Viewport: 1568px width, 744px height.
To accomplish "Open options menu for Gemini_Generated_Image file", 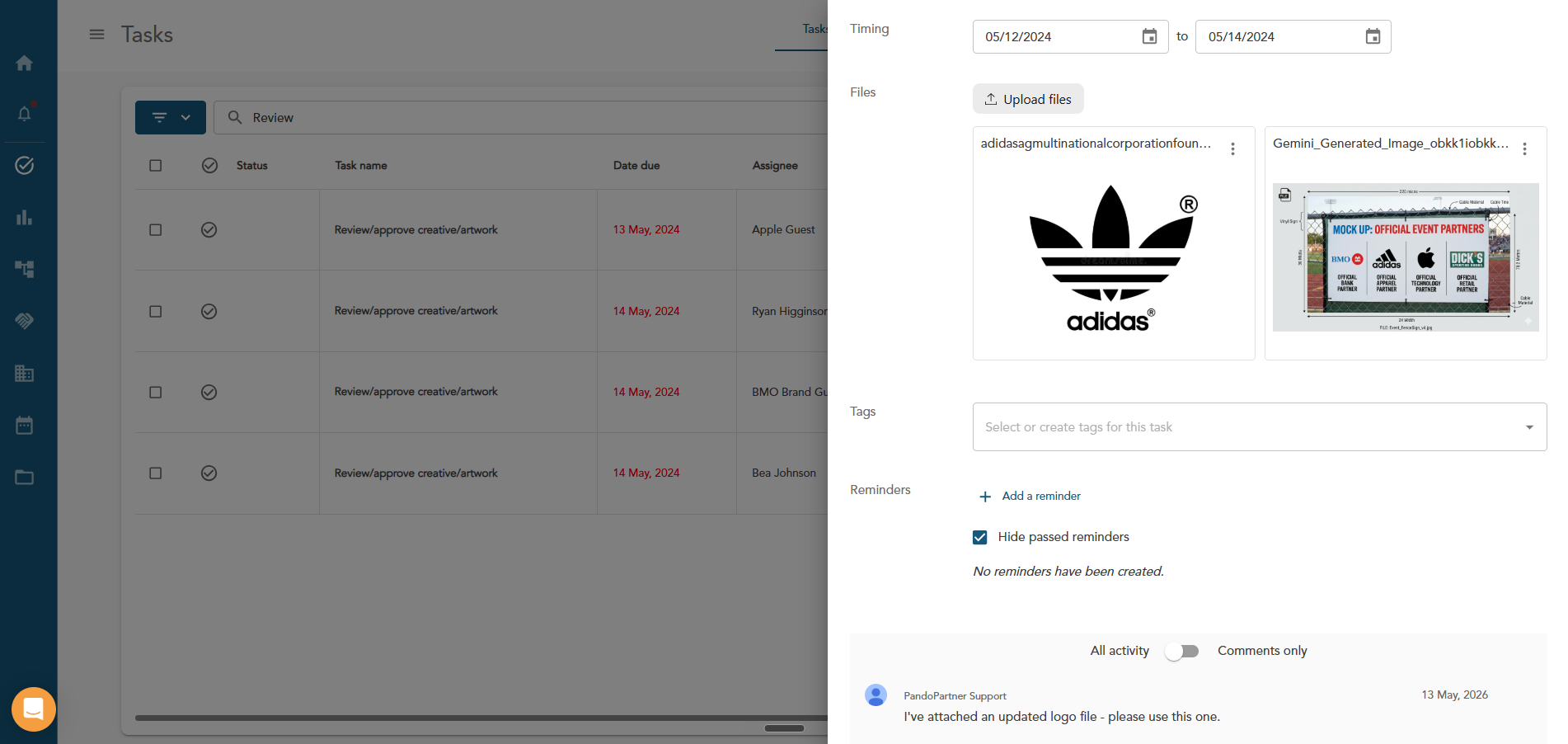I will click(x=1524, y=148).
